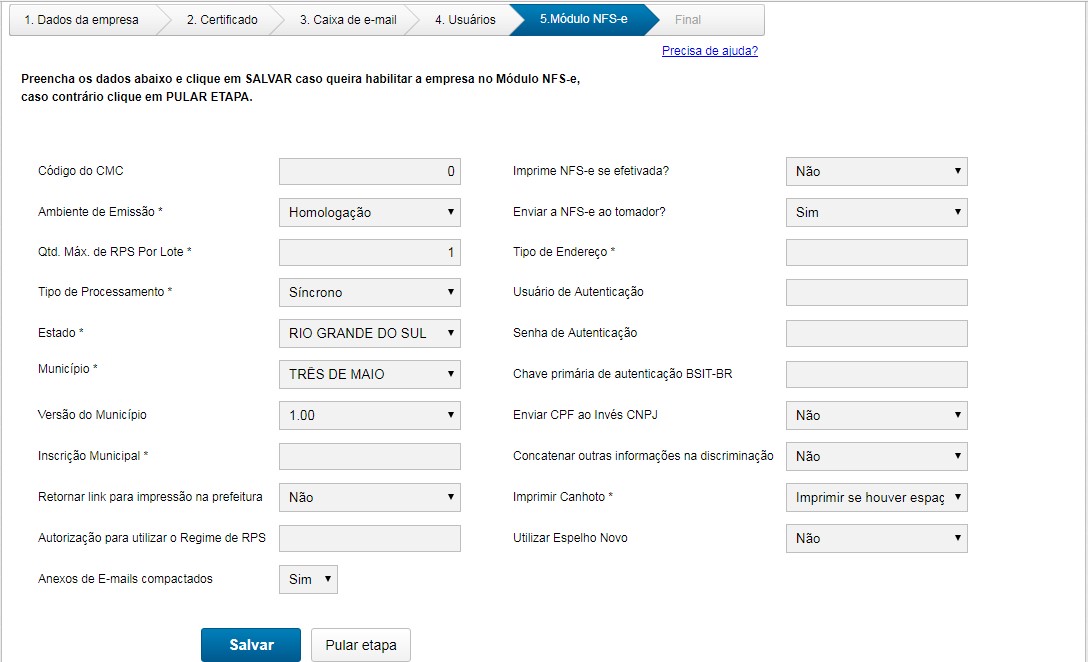Open the Caixa de e-mail step
This screenshot has width=1088, height=662.
click(x=347, y=20)
